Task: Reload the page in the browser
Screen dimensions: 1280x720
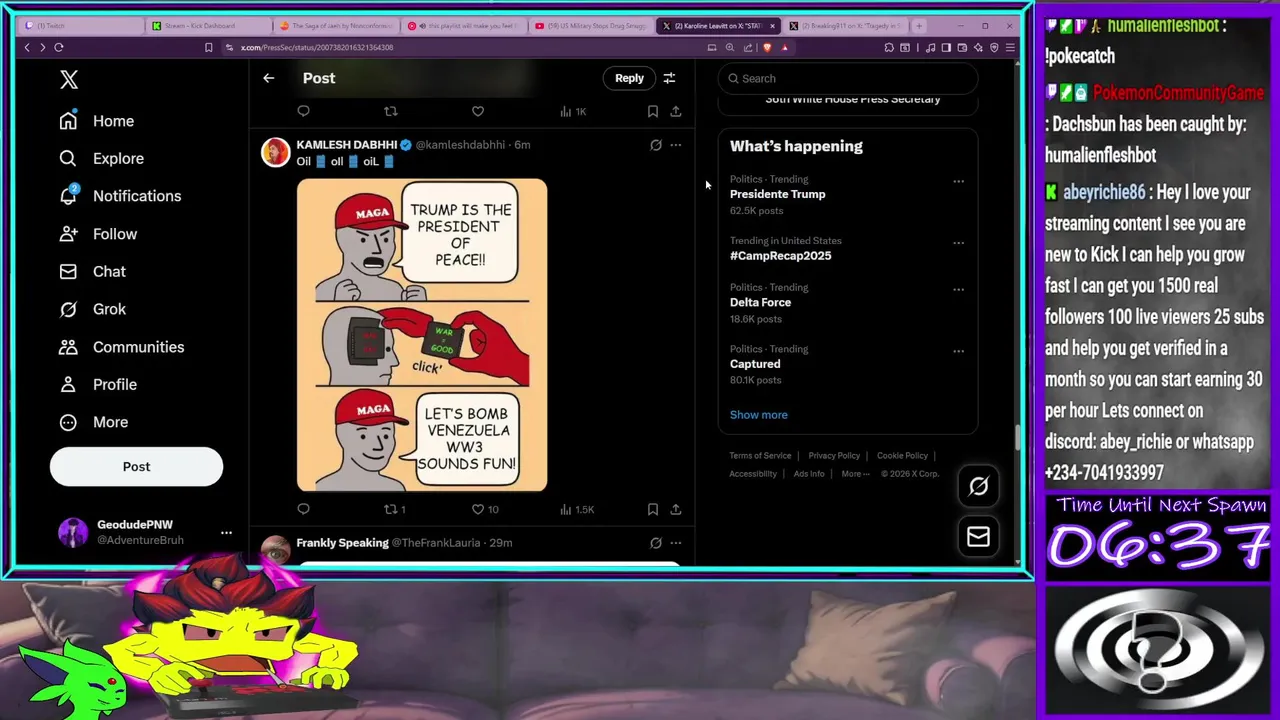Action: click(x=59, y=47)
